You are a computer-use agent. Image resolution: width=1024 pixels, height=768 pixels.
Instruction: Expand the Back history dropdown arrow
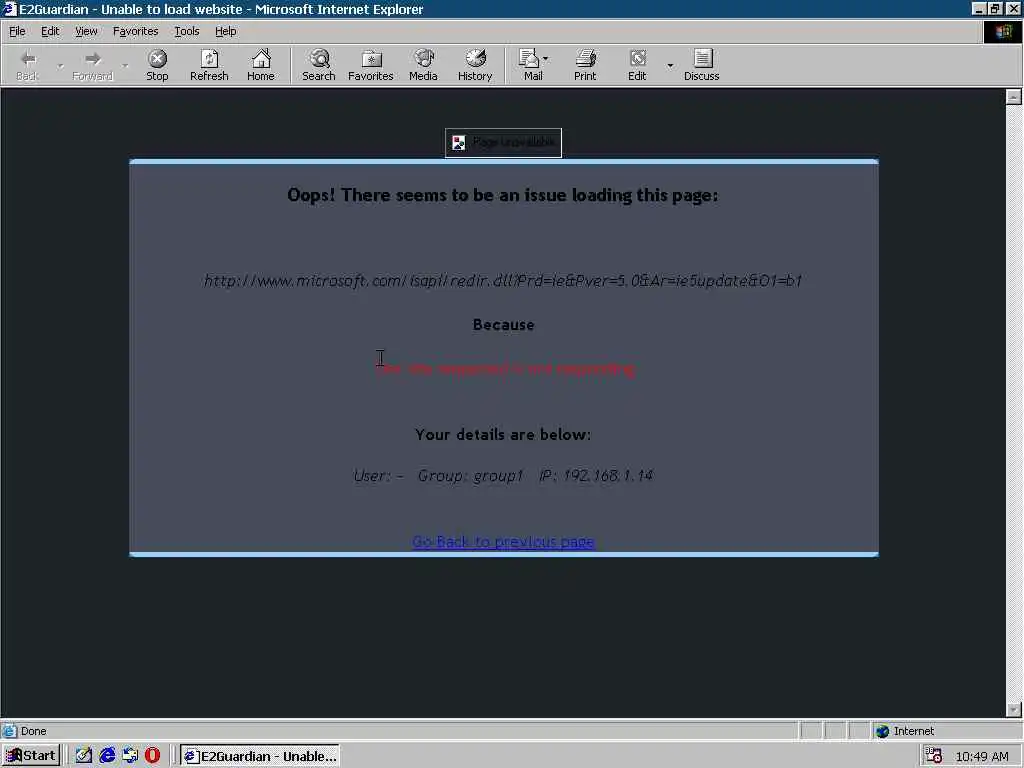[60, 66]
